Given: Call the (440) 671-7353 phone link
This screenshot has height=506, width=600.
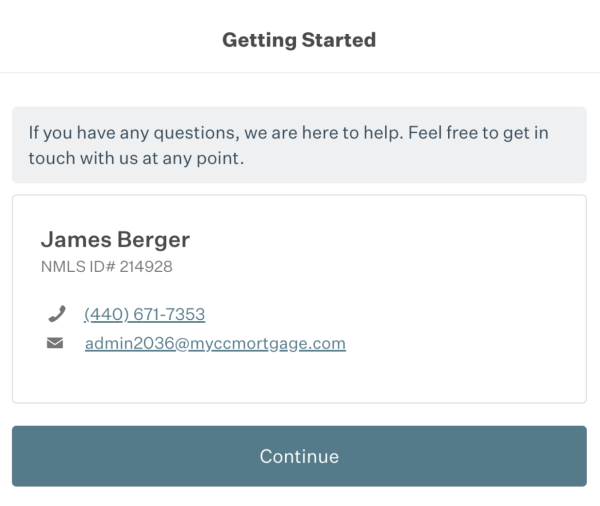Looking at the screenshot, I should click(x=145, y=315).
